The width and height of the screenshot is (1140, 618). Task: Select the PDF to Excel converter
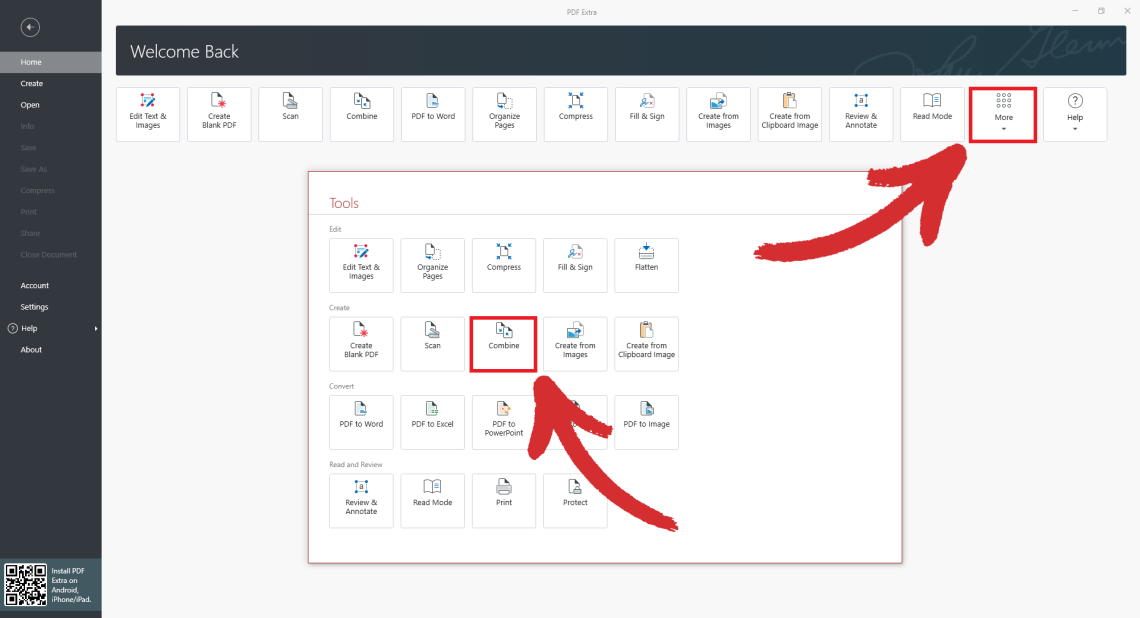pos(432,422)
